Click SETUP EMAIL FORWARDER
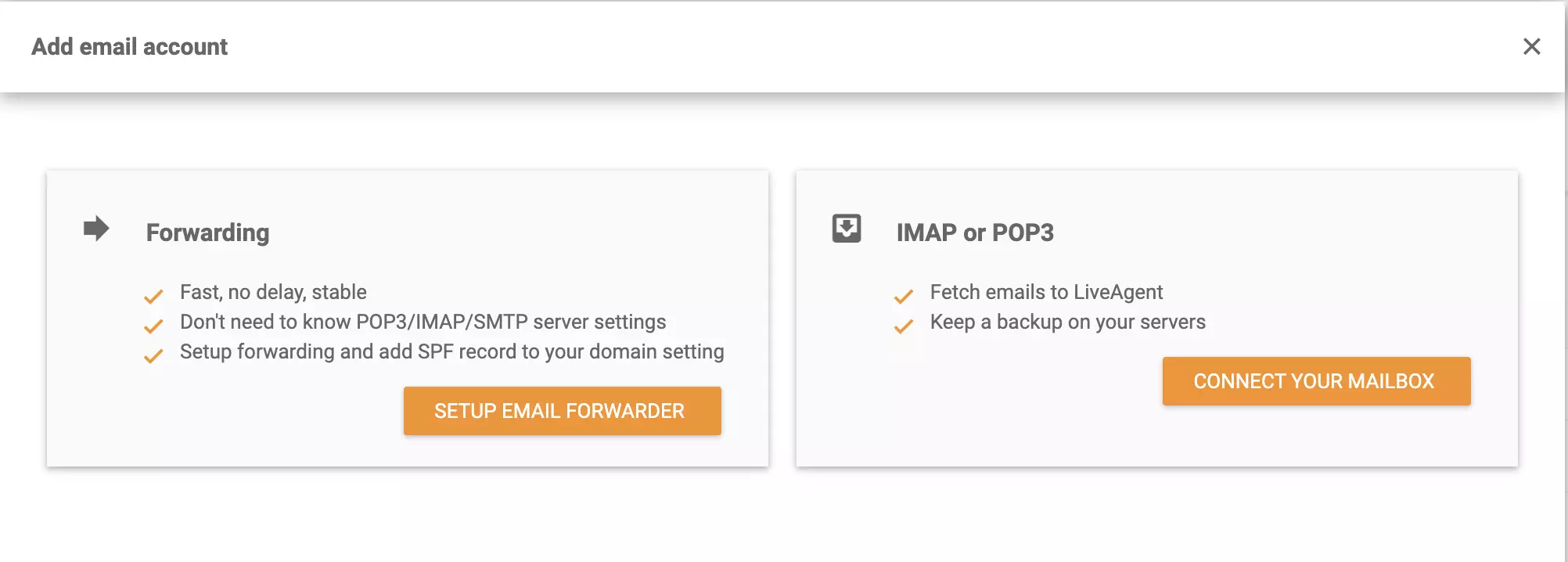This screenshot has height=562, width=1568. tap(561, 410)
